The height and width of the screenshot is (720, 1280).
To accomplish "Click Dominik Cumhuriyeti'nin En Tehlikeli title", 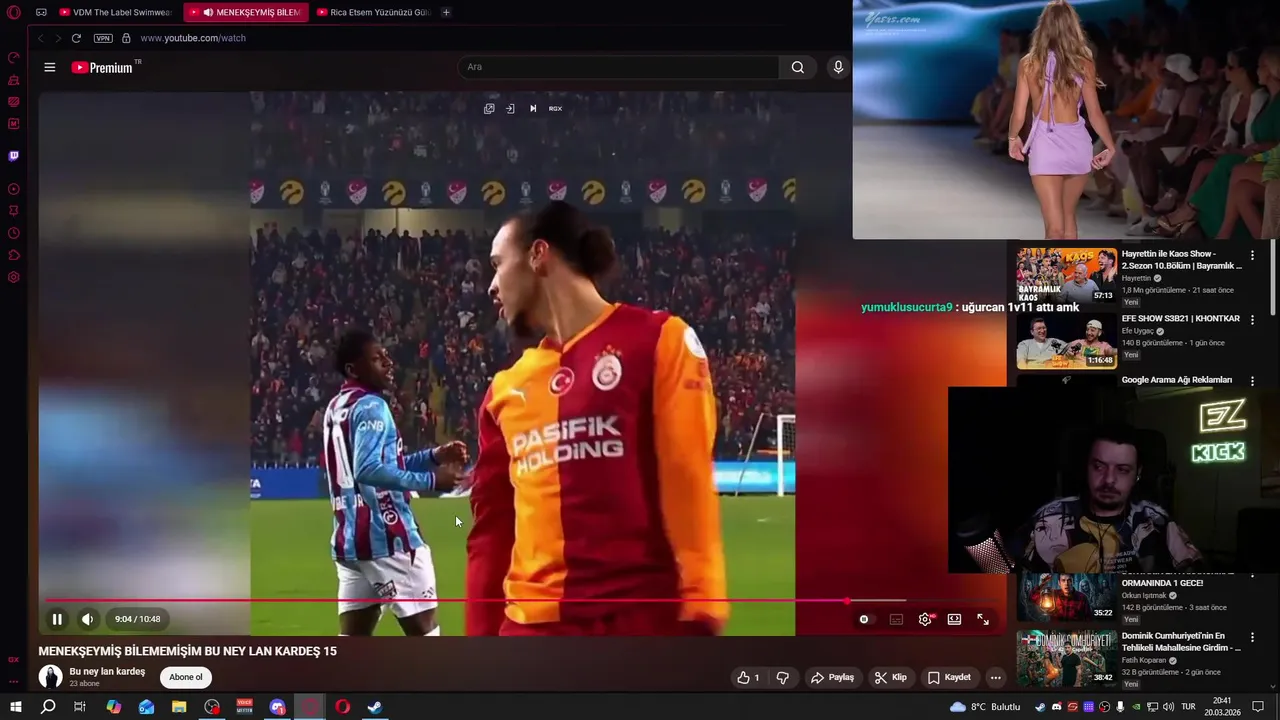I will pos(1180,641).
